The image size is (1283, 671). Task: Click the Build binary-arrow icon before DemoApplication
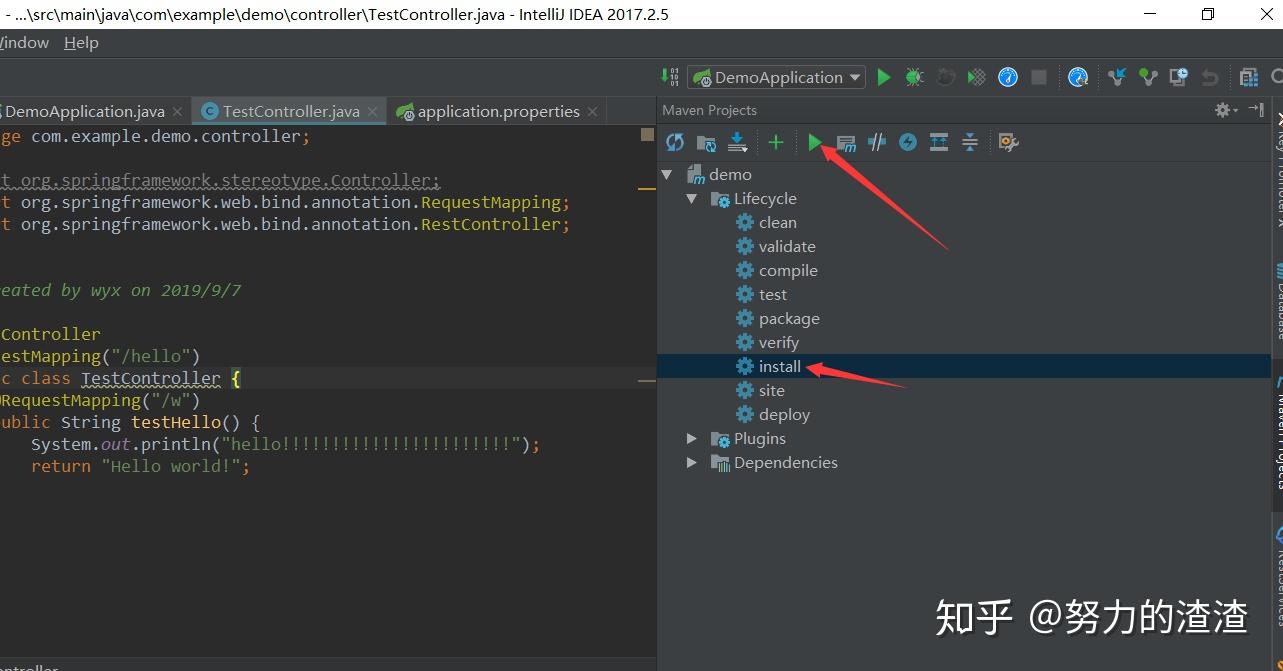670,77
